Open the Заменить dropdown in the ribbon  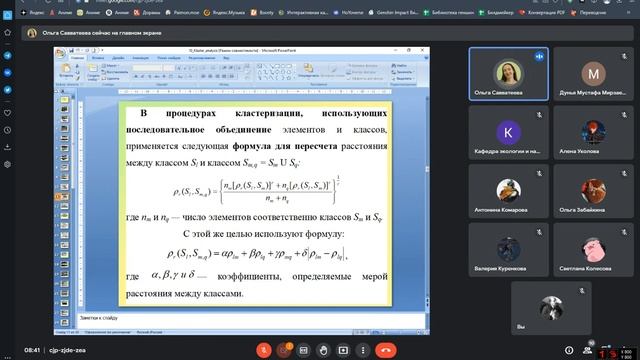click(x=402, y=72)
